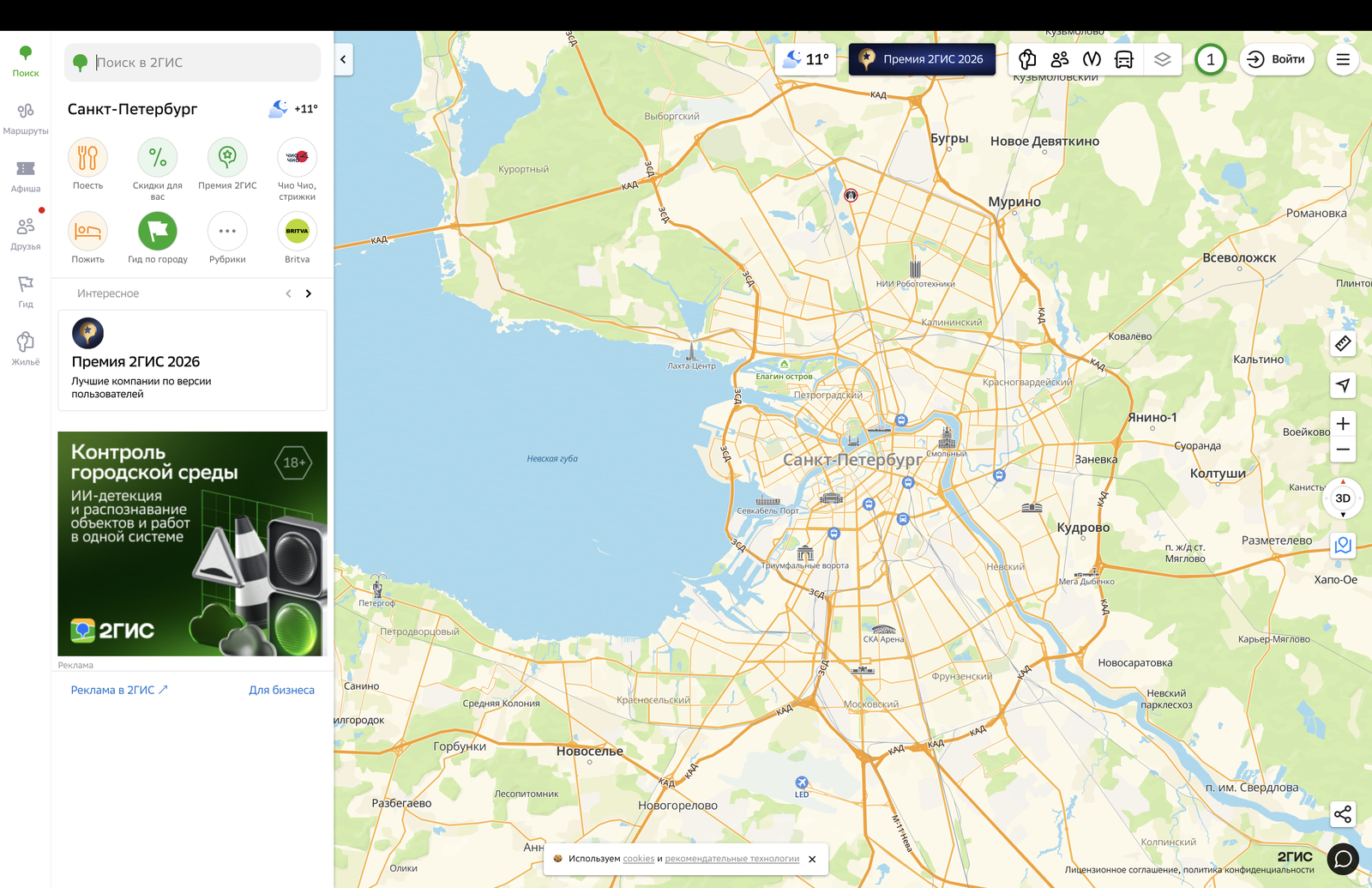The width and height of the screenshot is (1372, 888).
Task: Open the Скидки для вас rubric
Action: tap(158, 158)
